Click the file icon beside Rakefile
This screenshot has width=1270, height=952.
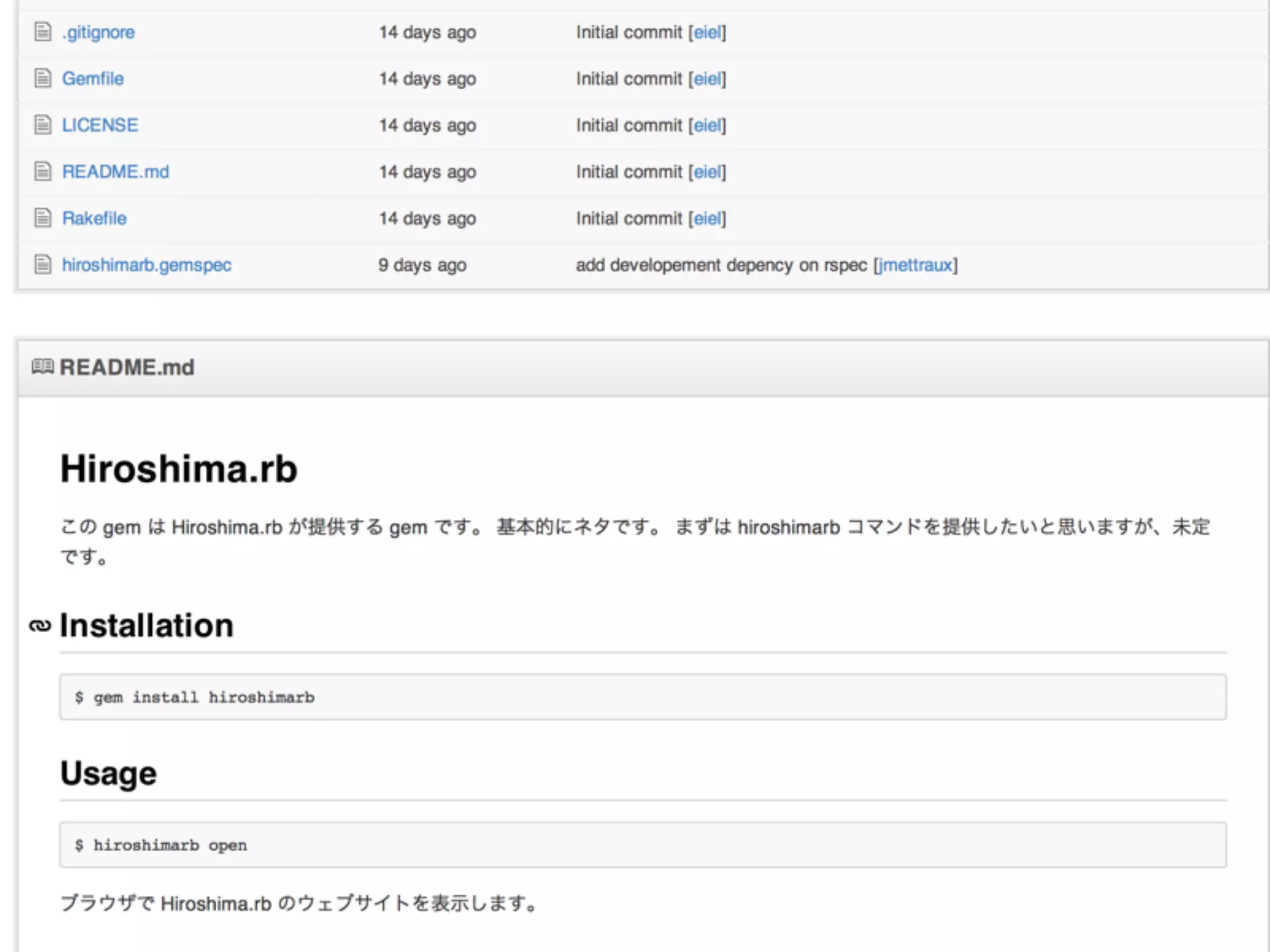(42, 218)
